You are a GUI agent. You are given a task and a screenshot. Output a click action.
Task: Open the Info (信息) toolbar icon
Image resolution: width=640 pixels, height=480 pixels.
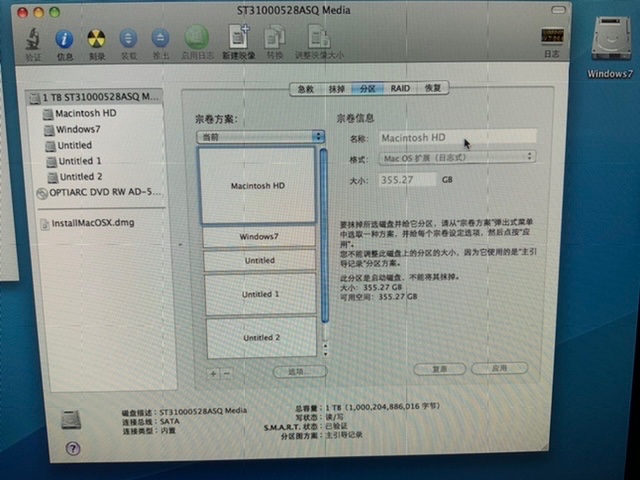64,40
